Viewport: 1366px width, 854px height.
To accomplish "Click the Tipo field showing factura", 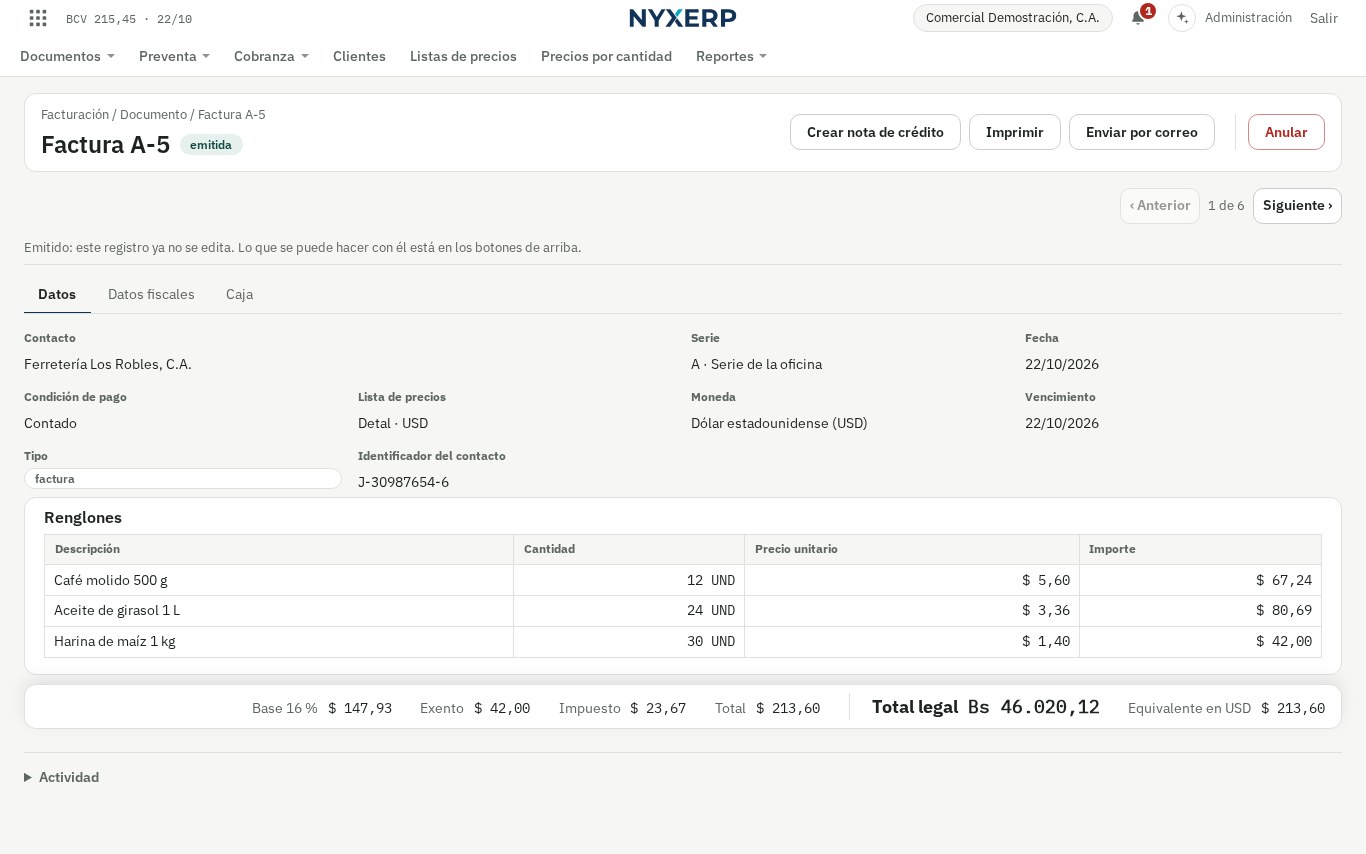I will pyautogui.click(x=183, y=479).
